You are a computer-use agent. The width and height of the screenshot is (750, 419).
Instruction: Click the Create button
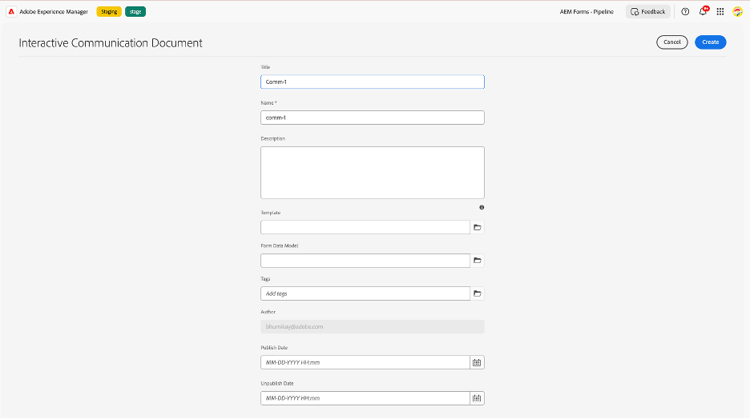[x=710, y=42]
